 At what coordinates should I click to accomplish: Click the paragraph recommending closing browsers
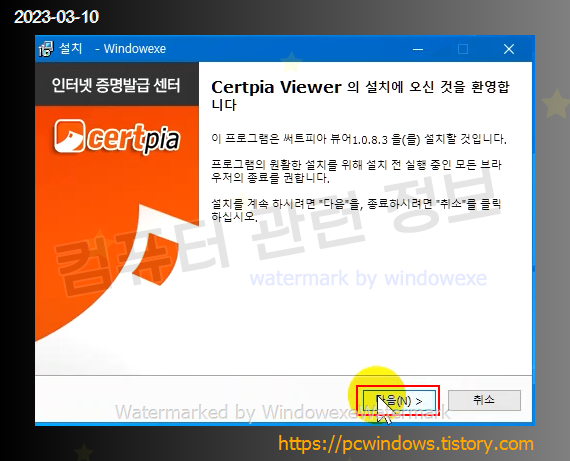click(x=356, y=171)
